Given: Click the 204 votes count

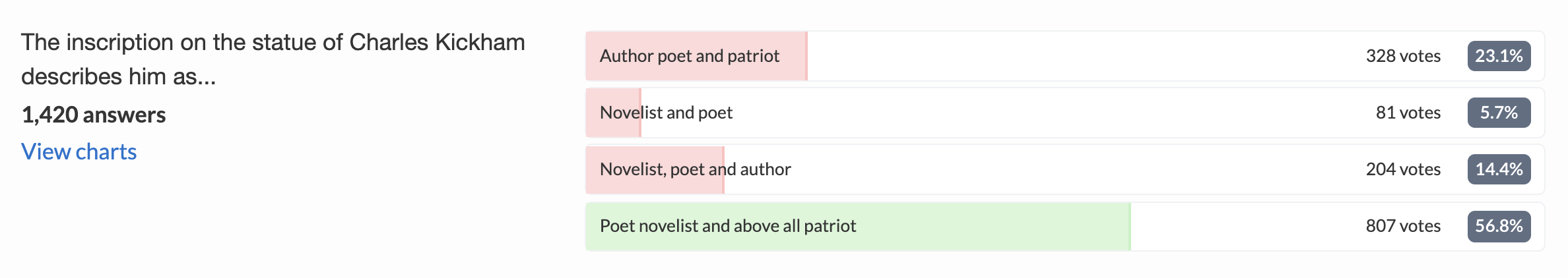Looking at the screenshot, I should pyautogui.click(x=1403, y=169).
